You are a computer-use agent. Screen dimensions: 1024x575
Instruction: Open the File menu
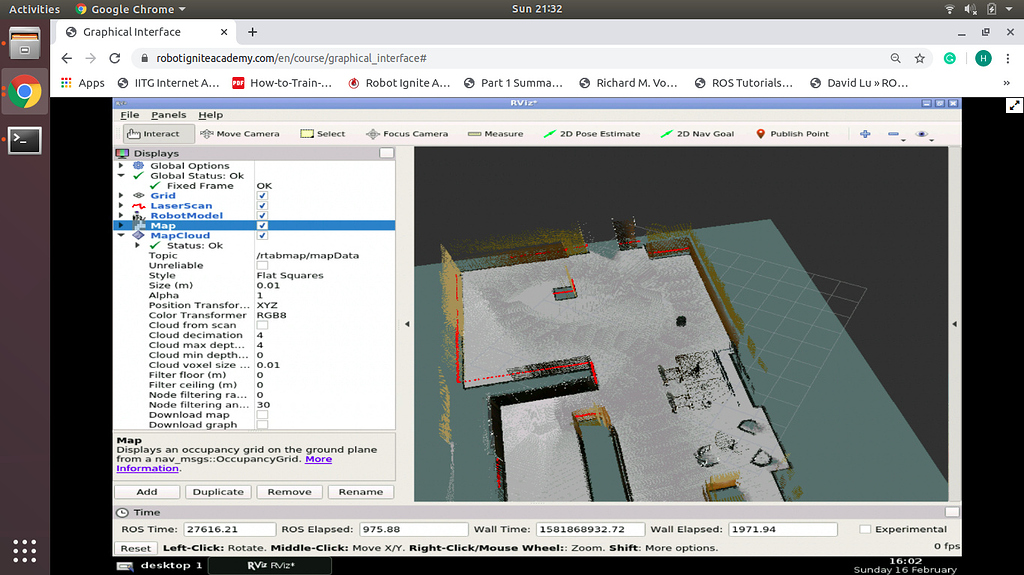pos(130,114)
